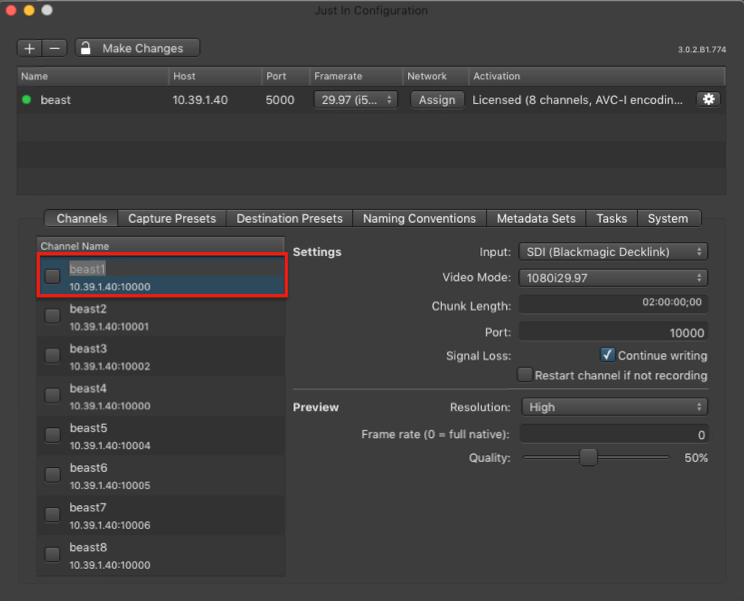Check the beast6 channel checkbox
This screenshot has width=744, height=601.
(x=52, y=475)
